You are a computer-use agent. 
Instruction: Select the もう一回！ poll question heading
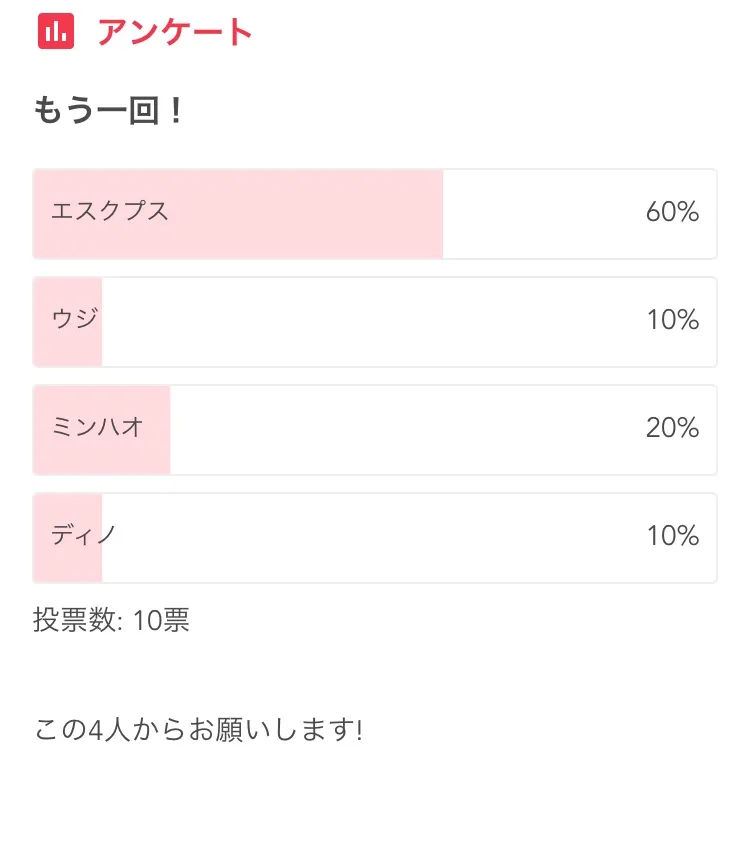108,111
